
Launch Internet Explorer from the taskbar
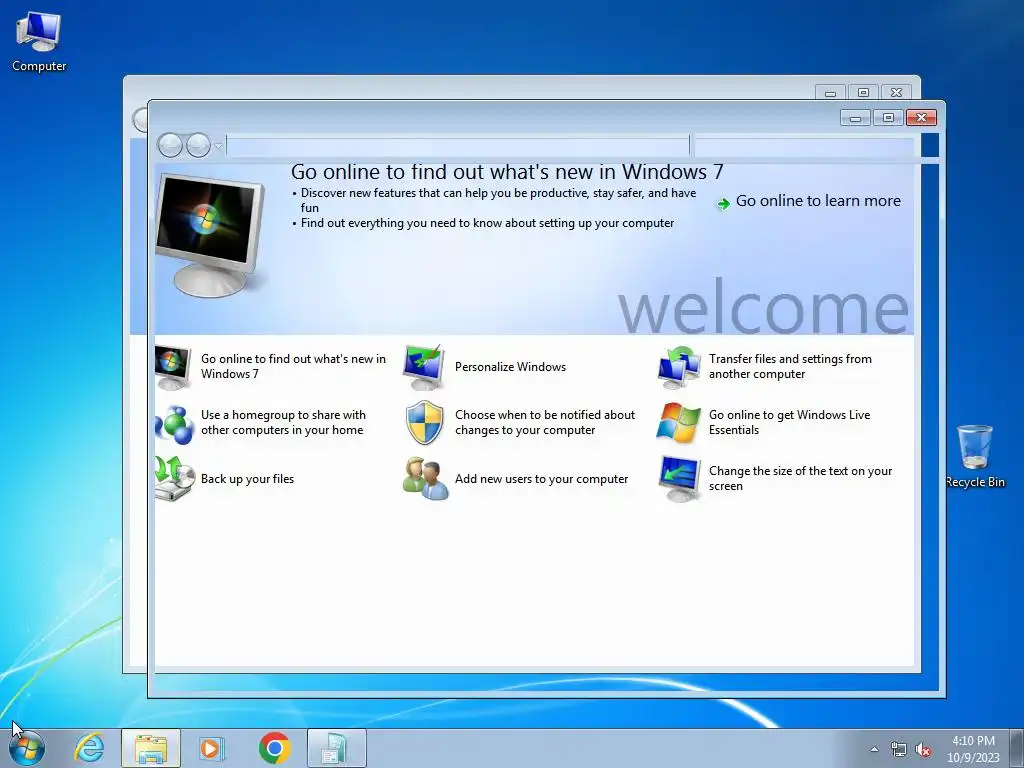(89, 748)
